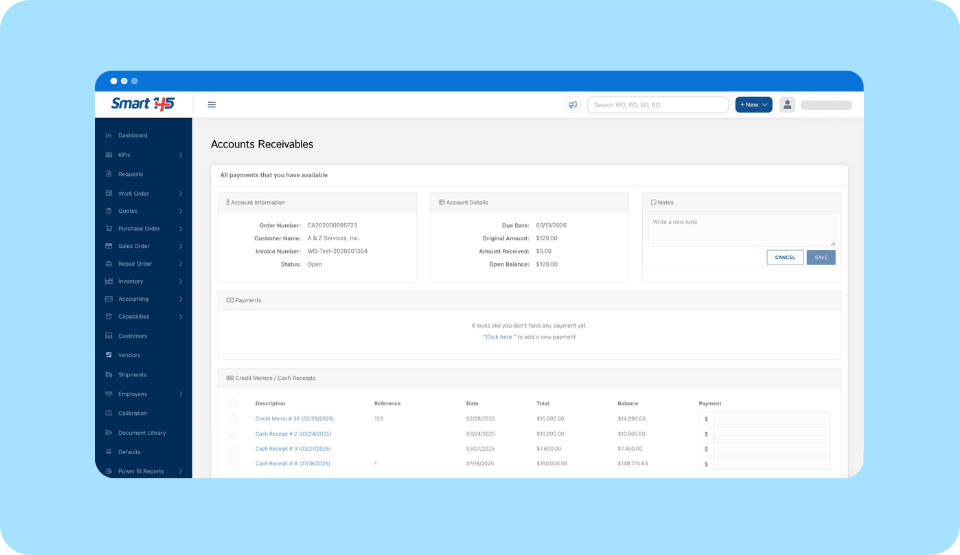
Task: Click the "Click here" add payment link
Action: [499, 337]
